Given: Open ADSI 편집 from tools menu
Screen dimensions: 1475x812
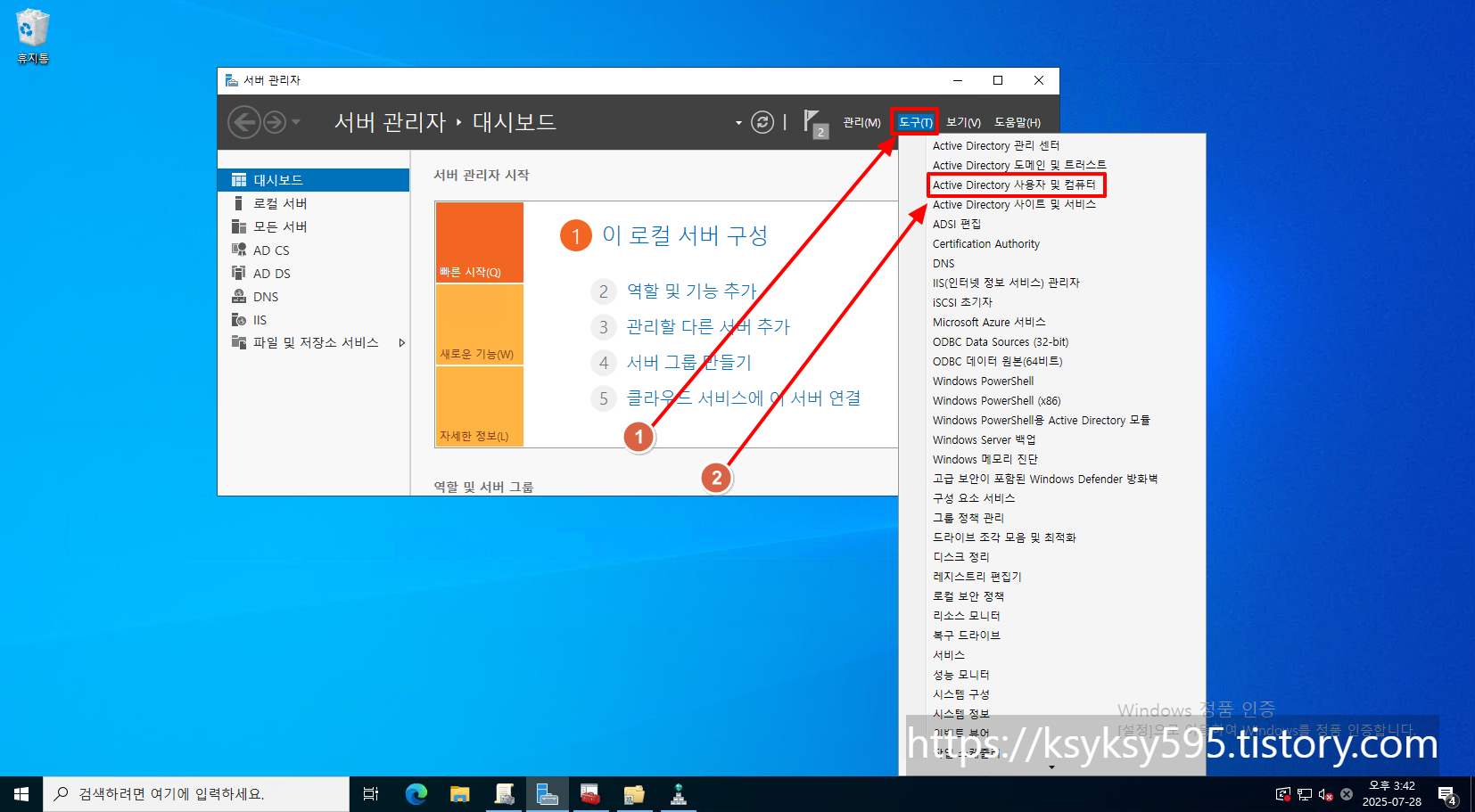Looking at the screenshot, I should point(956,224).
